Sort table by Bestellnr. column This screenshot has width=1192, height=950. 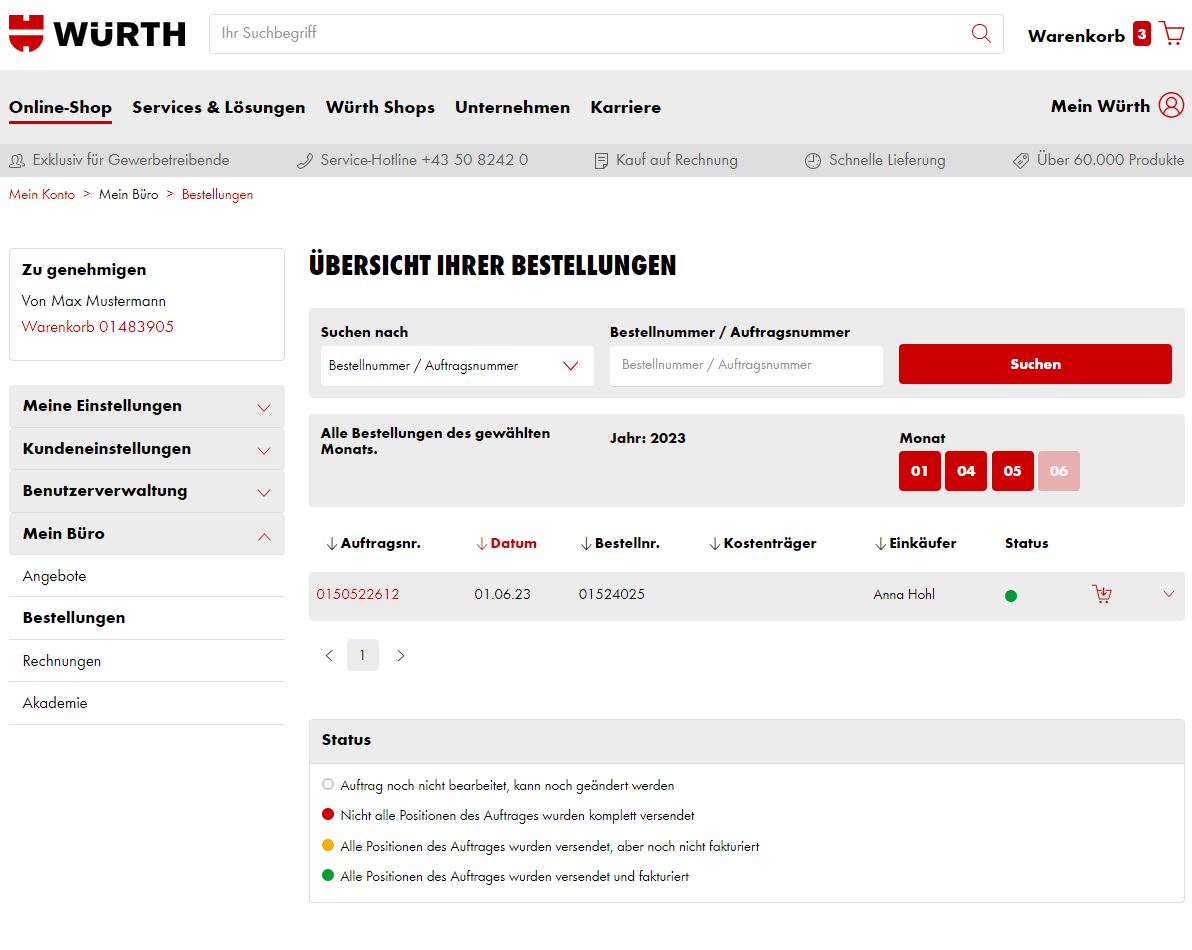[620, 543]
